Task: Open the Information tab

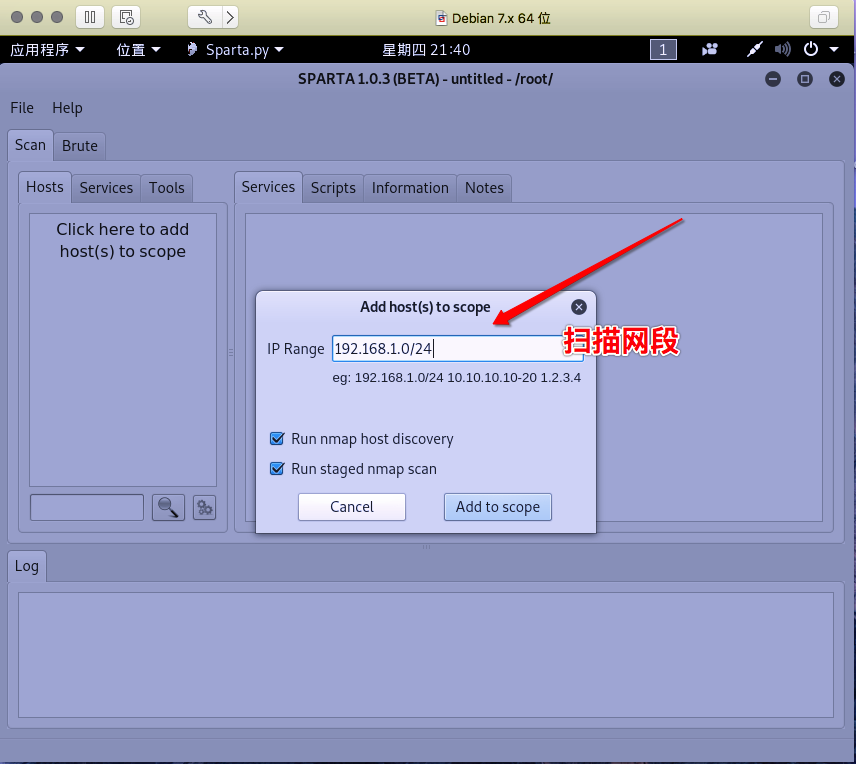Action: click(x=410, y=188)
